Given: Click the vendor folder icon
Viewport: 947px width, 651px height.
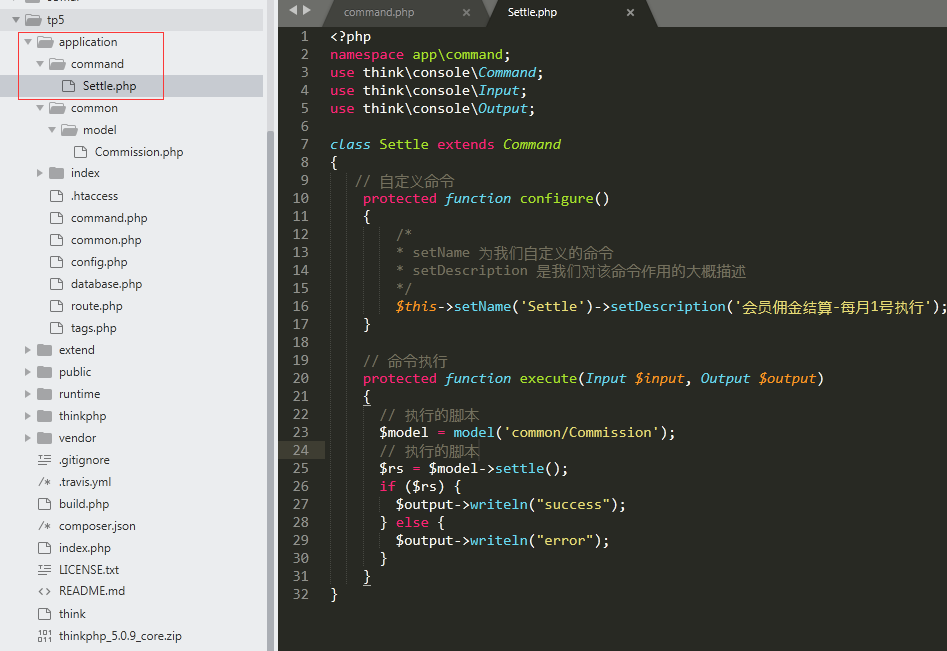Looking at the screenshot, I should coord(45,438).
